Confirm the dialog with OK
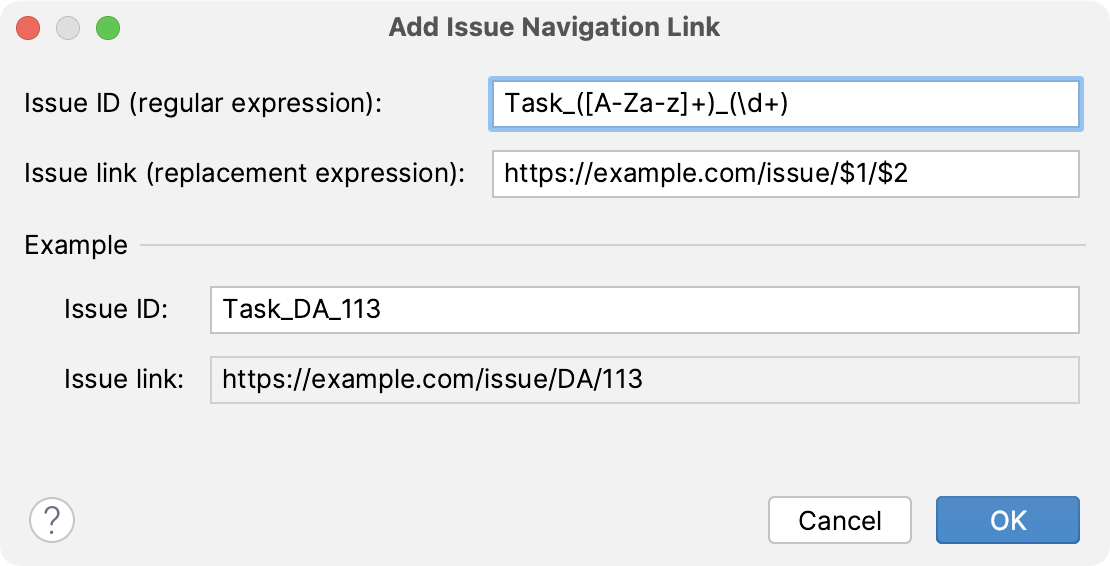 click(1007, 520)
